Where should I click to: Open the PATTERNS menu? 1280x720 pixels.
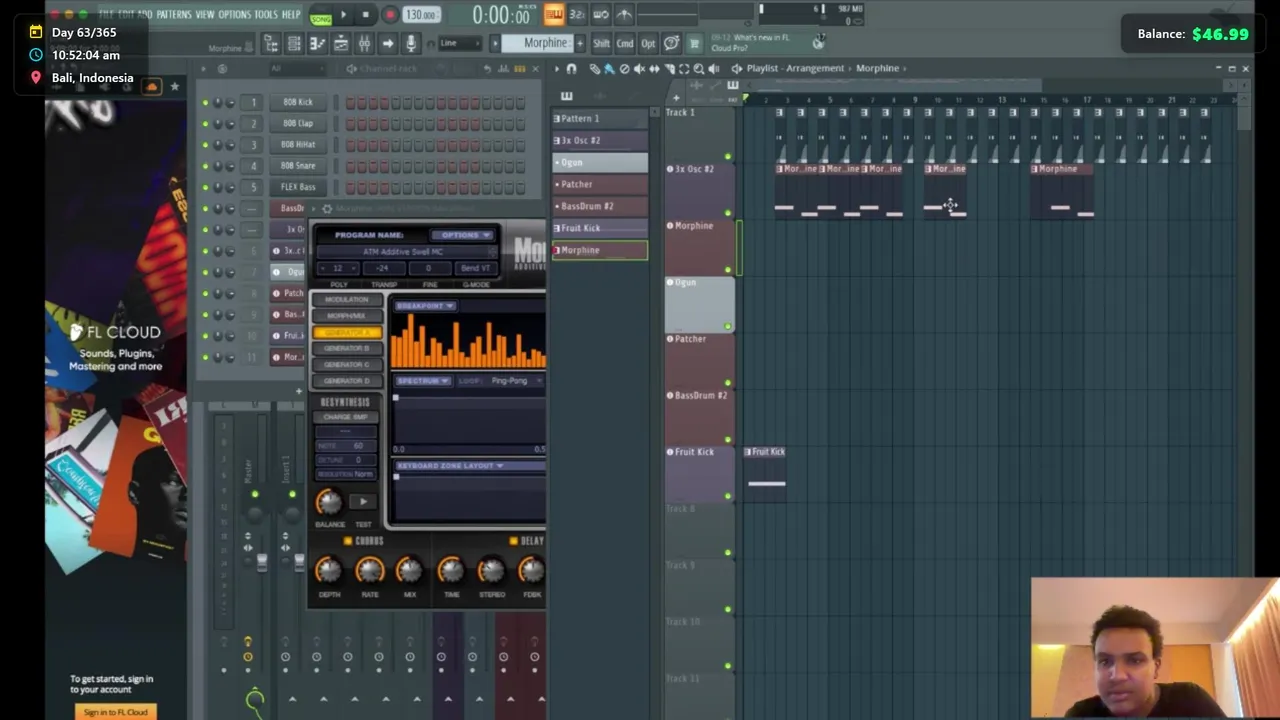pyautogui.click(x=174, y=15)
